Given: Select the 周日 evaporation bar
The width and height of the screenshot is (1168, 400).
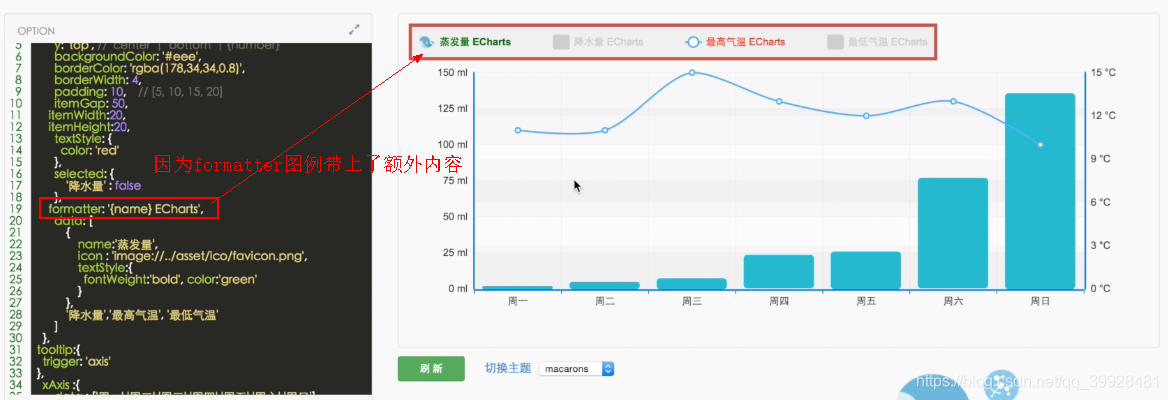Looking at the screenshot, I should coord(1040,191).
